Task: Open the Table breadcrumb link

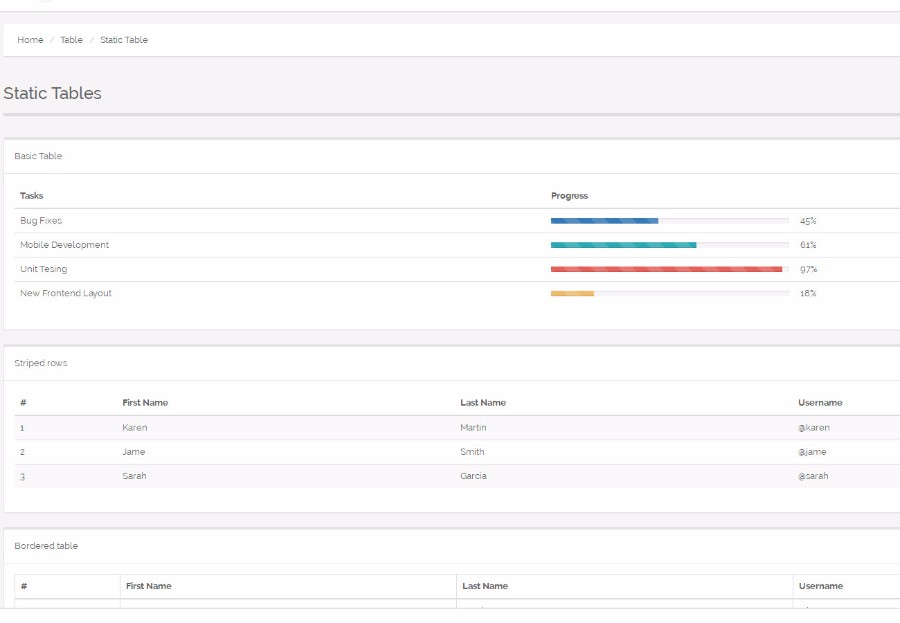Action: click(x=71, y=40)
